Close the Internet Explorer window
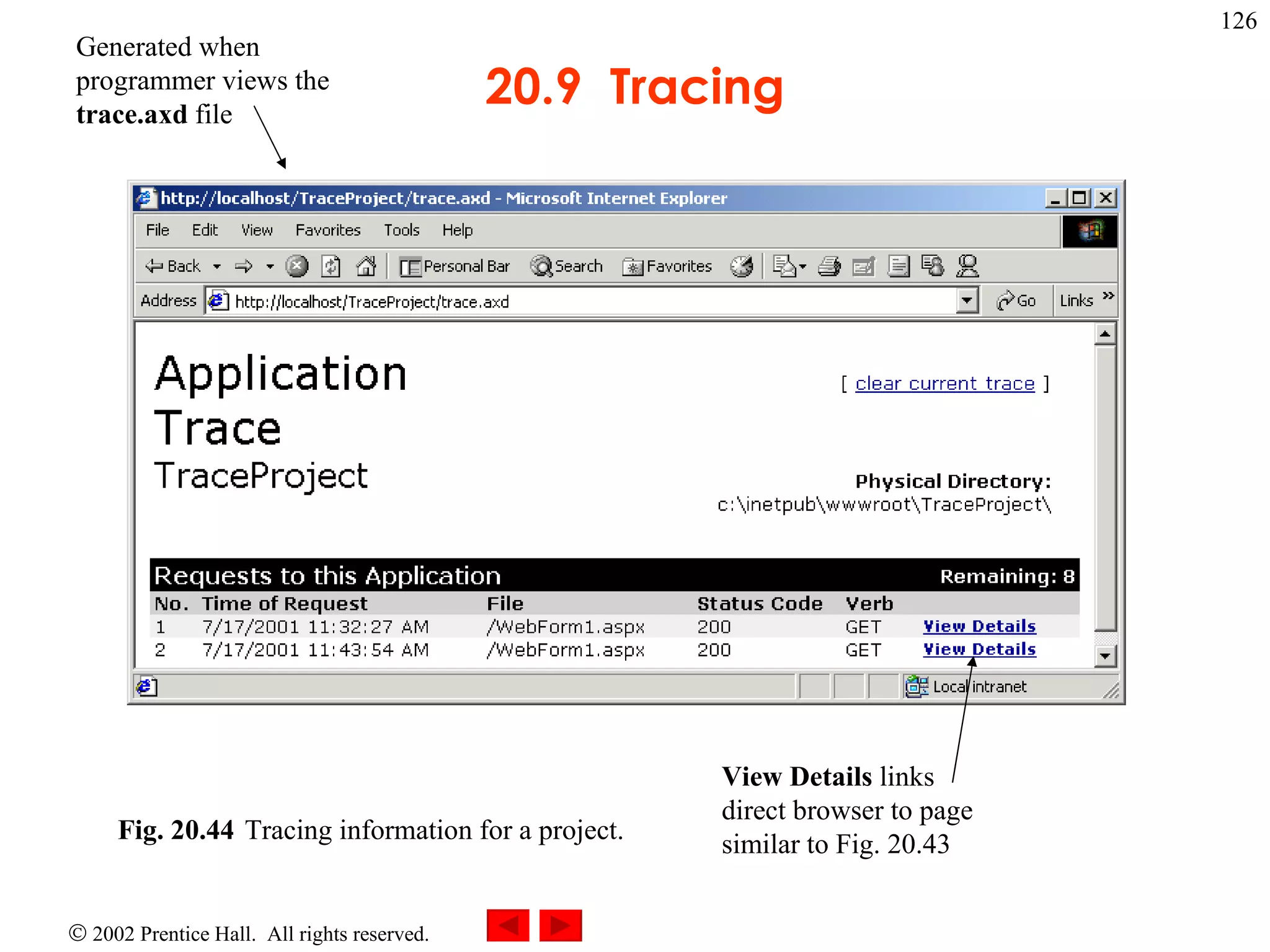 (1106, 198)
